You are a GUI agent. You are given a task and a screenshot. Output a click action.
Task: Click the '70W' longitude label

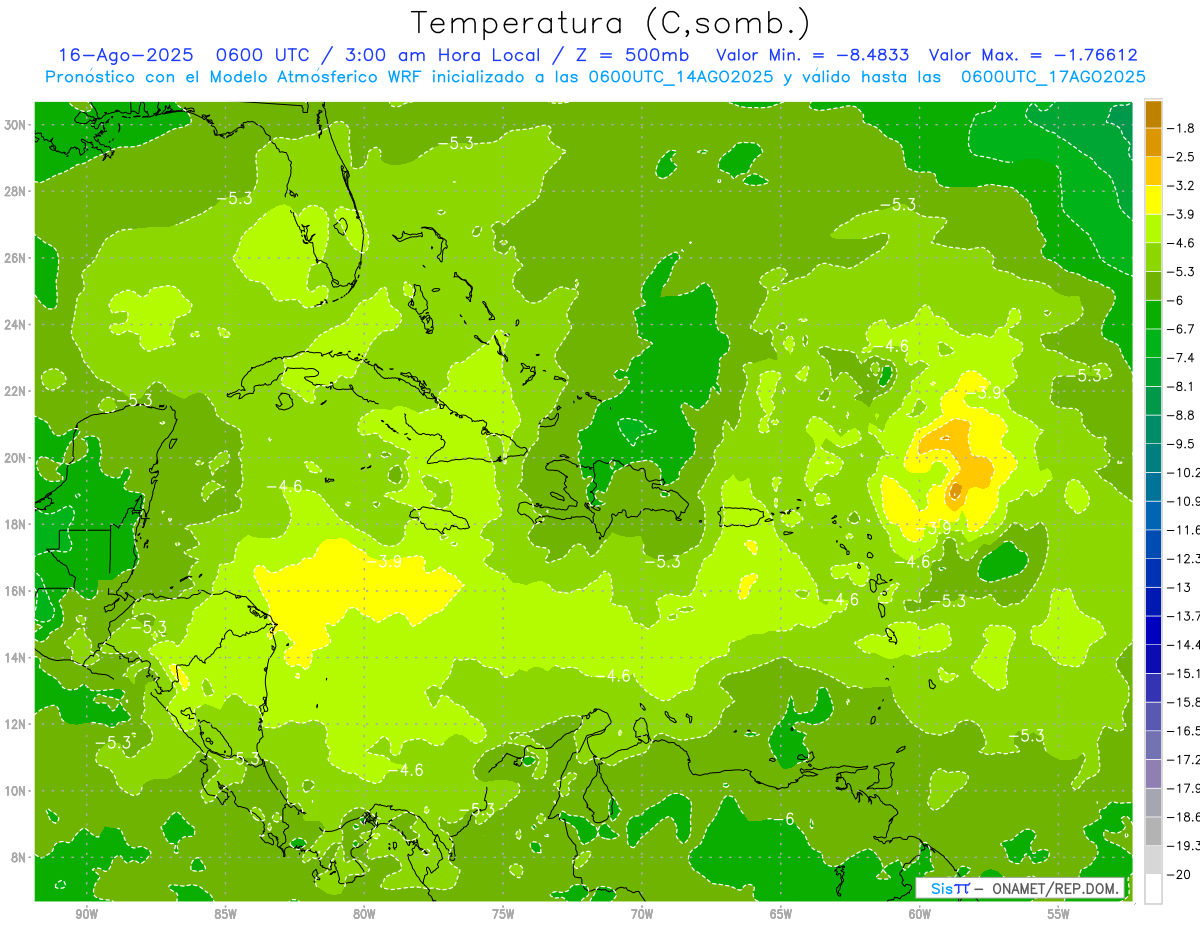(x=642, y=914)
